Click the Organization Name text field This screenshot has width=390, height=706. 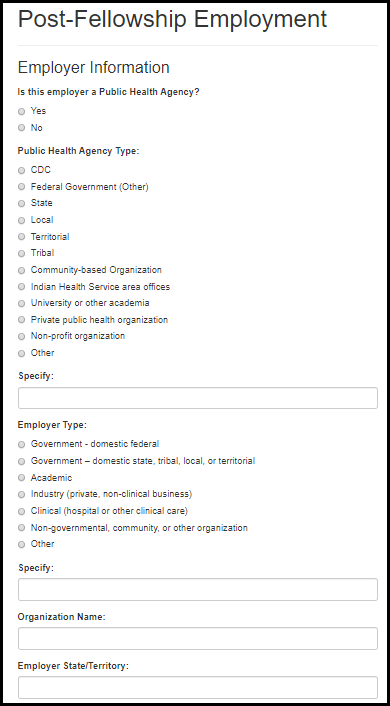click(x=198, y=638)
